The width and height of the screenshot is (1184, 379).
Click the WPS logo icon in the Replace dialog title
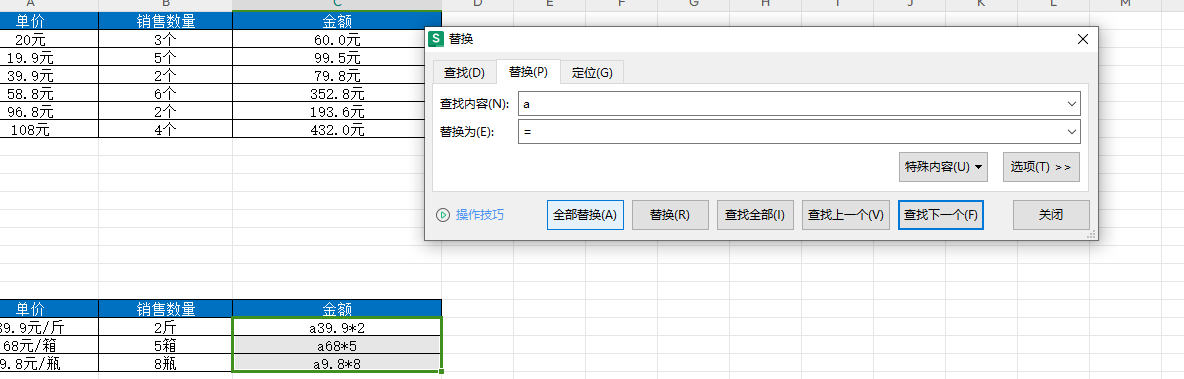pos(435,39)
